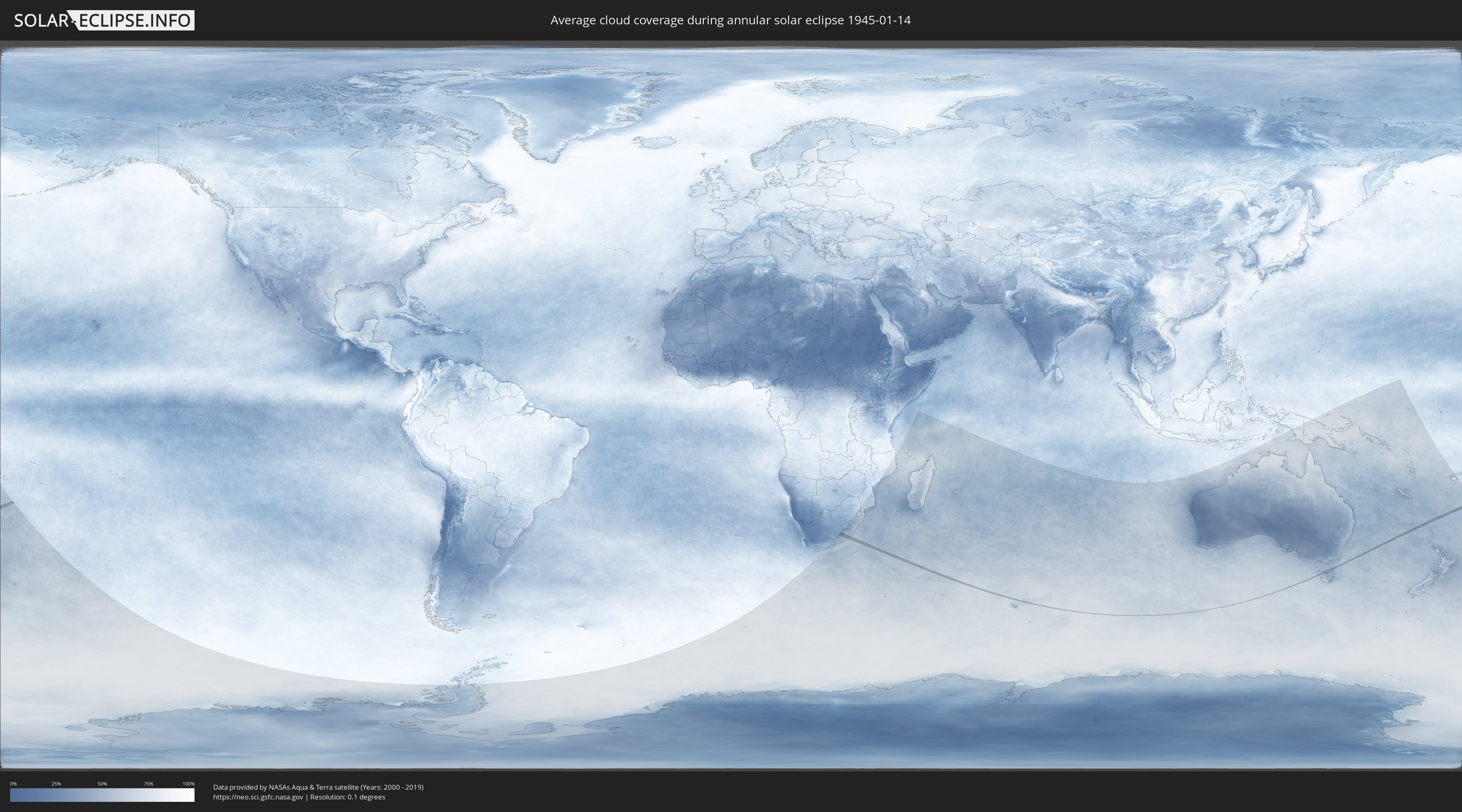Viewport: 1462px width, 812px height.
Task: Click on the Sahara region in northern Africa
Action: pyautogui.click(x=766, y=309)
